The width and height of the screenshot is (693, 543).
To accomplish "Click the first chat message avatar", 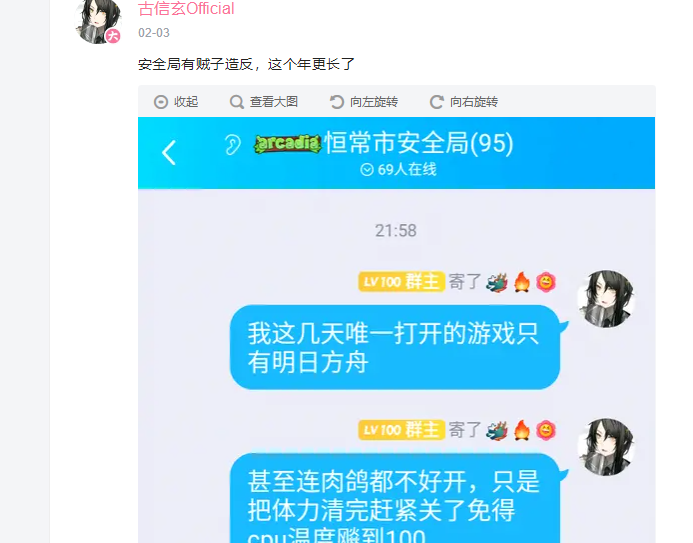I will [606, 299].
